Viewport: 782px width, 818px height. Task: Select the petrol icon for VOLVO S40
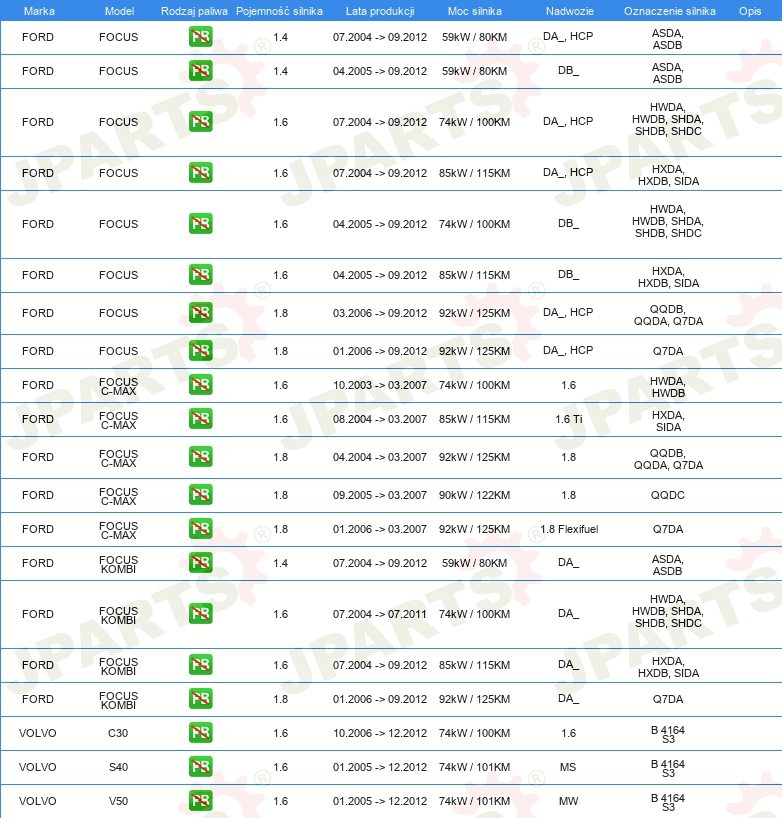[200, 766]
